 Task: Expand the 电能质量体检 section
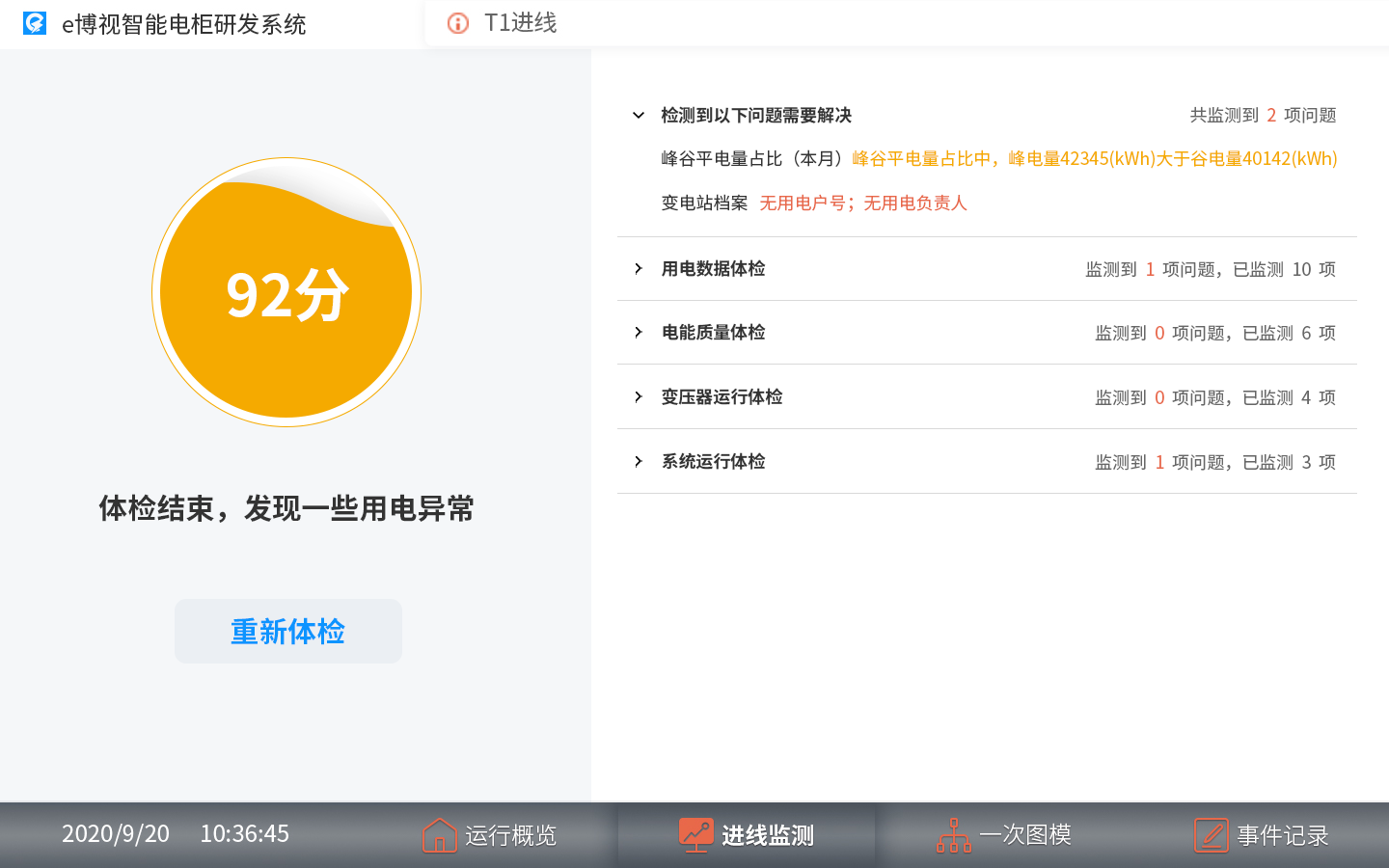click(x=639, y=333)
